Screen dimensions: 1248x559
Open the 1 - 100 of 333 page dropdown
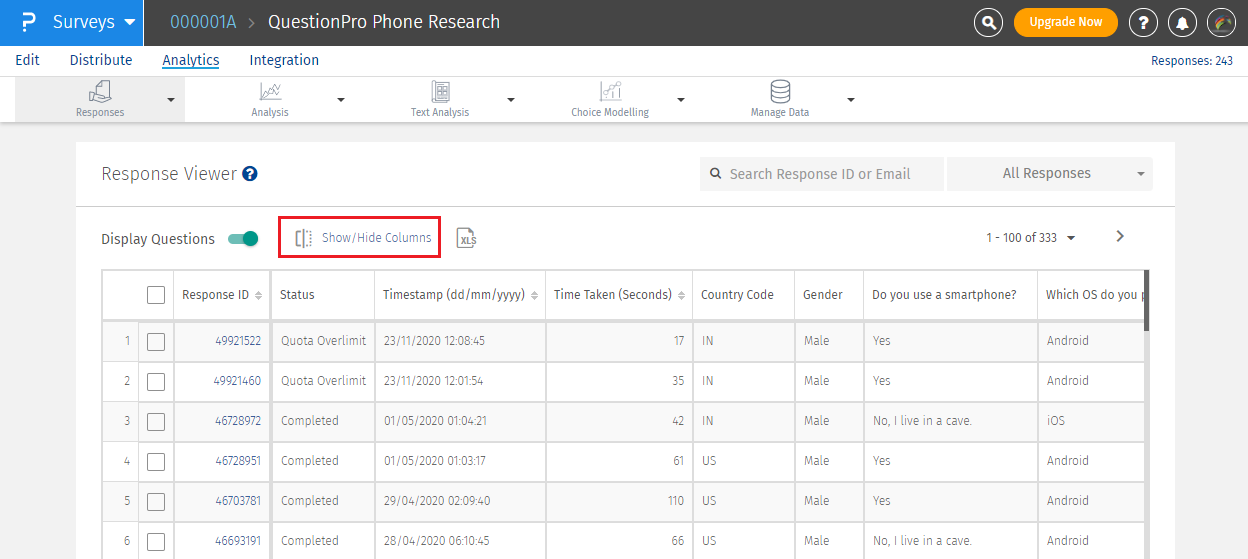[x=1030, y=238]
